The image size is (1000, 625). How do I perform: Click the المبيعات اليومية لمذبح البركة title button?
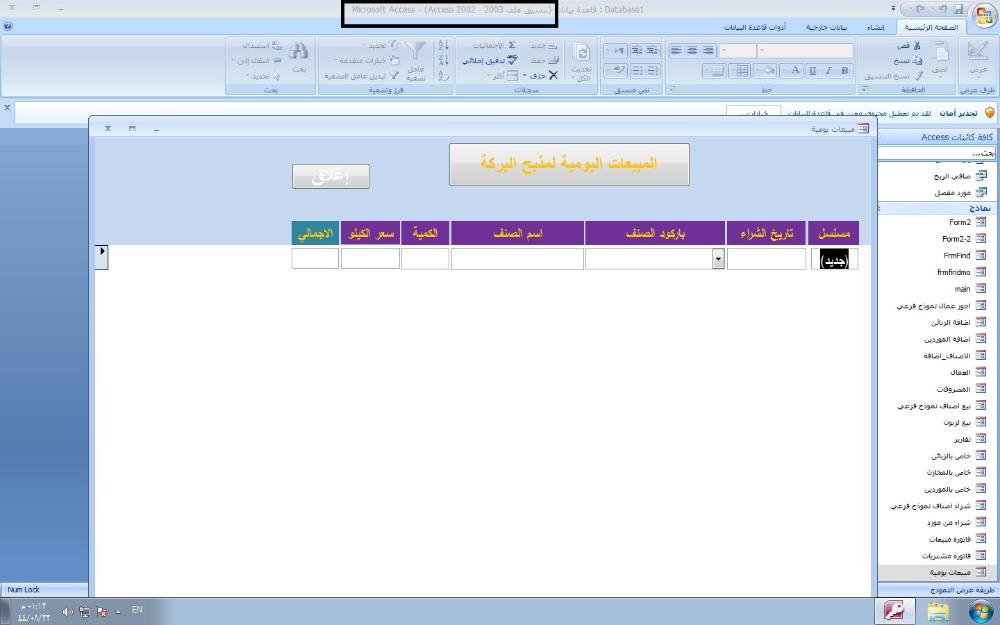click(x=569, y=164)
